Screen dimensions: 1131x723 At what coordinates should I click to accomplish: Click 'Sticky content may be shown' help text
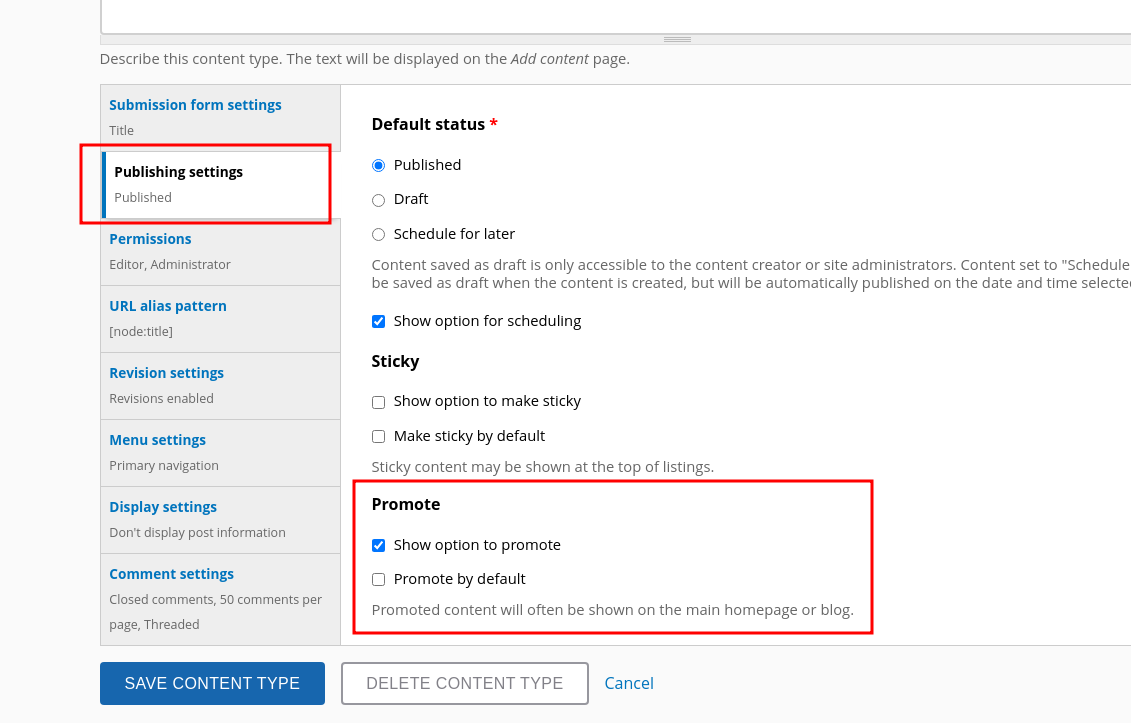542,468
